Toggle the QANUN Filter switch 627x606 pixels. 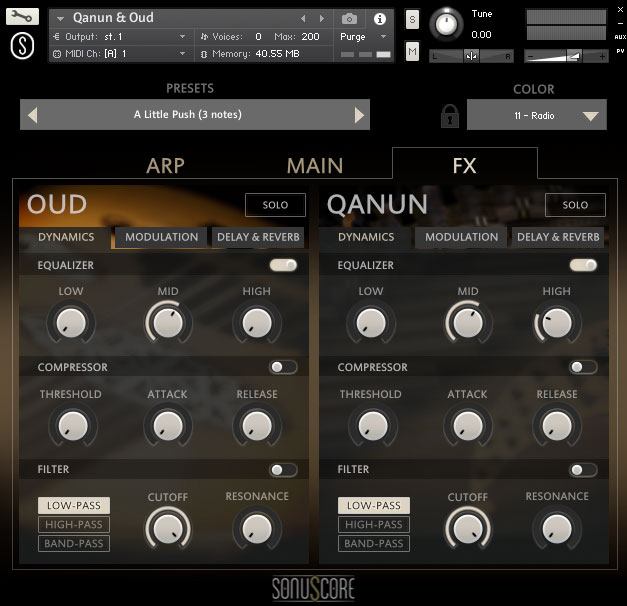tap(583, 470)
